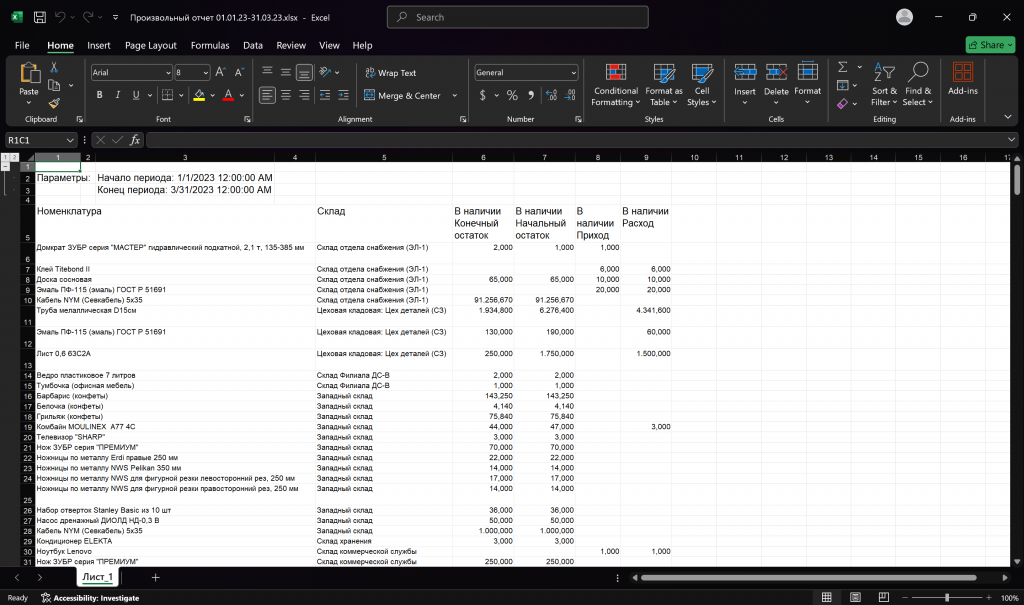Open the Formulas tab

tap(210, 45)
